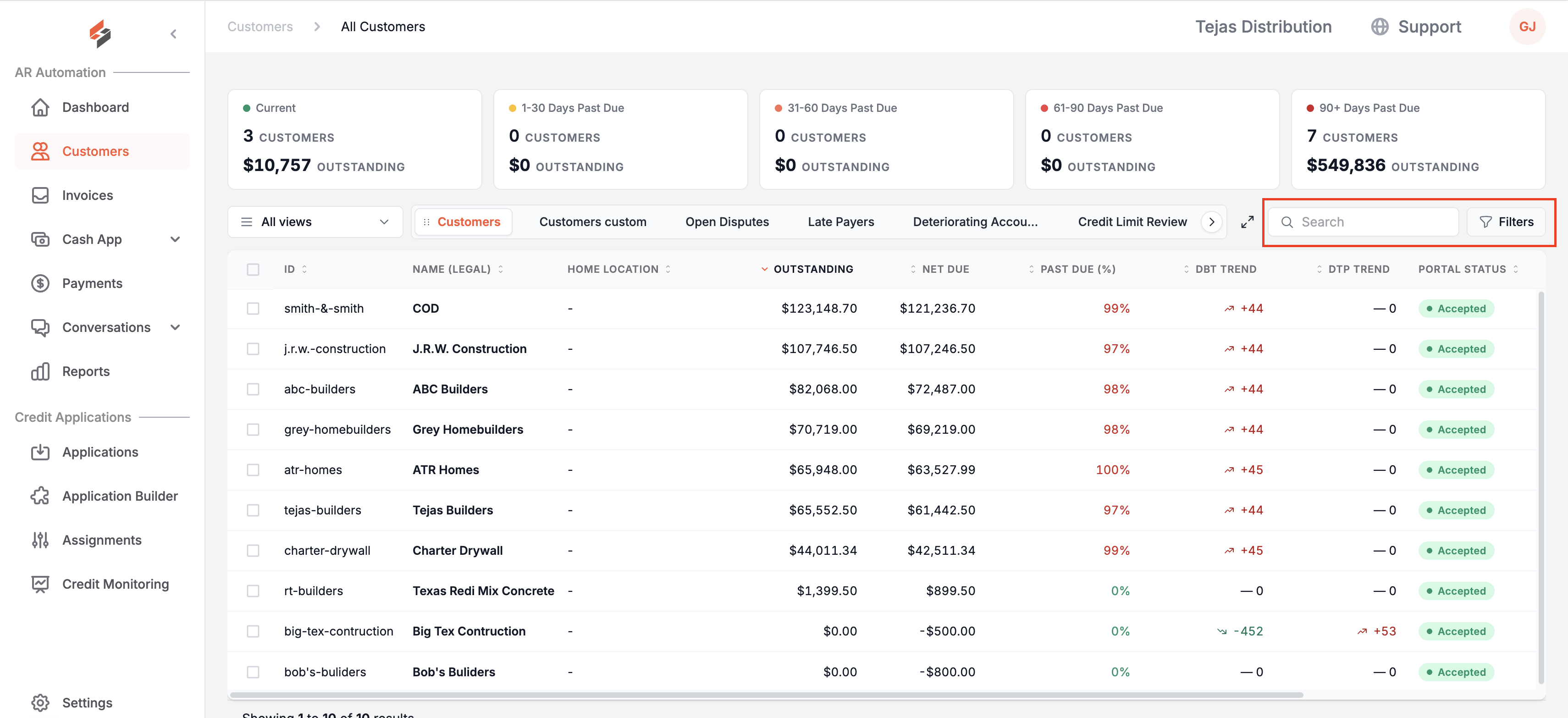Open the Application Builder puzzle icon

click(x=40, y=496)
